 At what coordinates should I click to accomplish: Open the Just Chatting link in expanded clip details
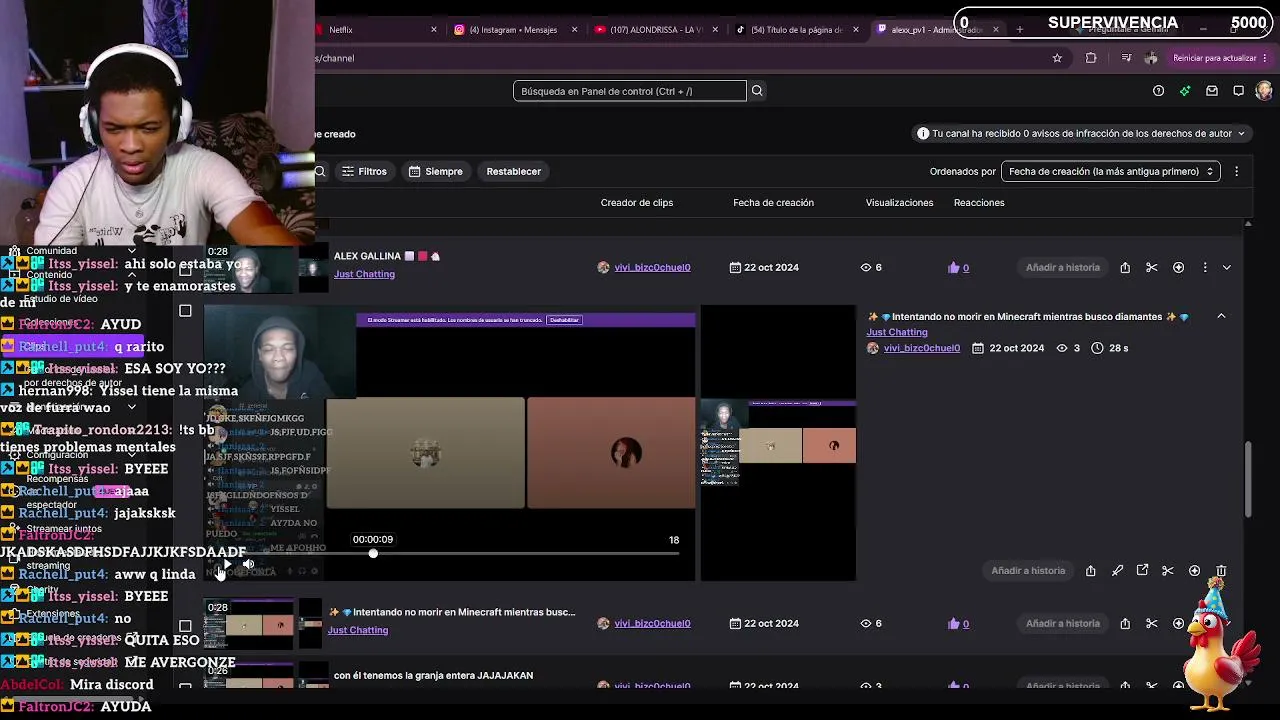point(897,332)
